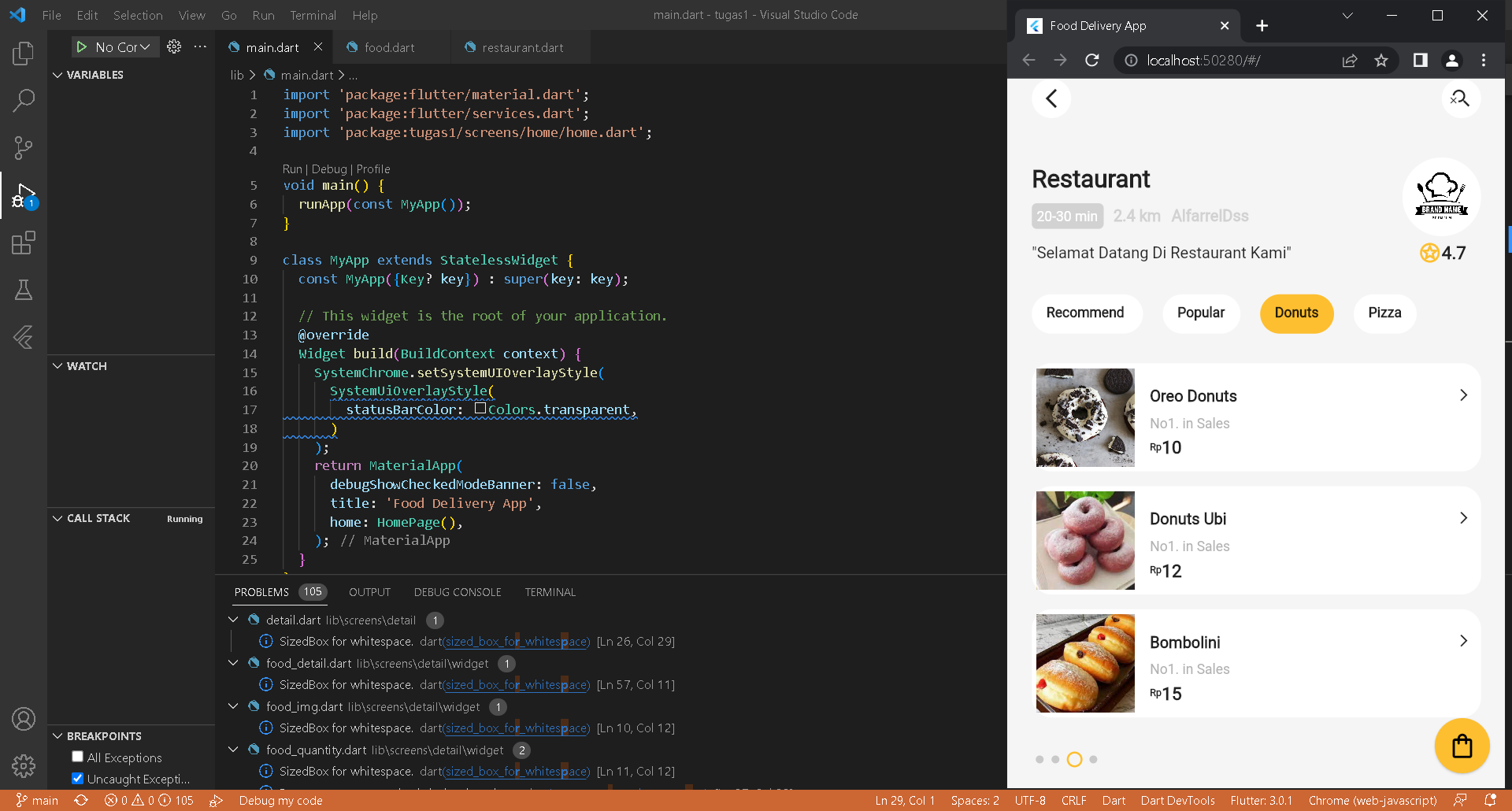Open the Extensions view
The width and height of the screenshot is (1512, 811).
coord(23,243)
